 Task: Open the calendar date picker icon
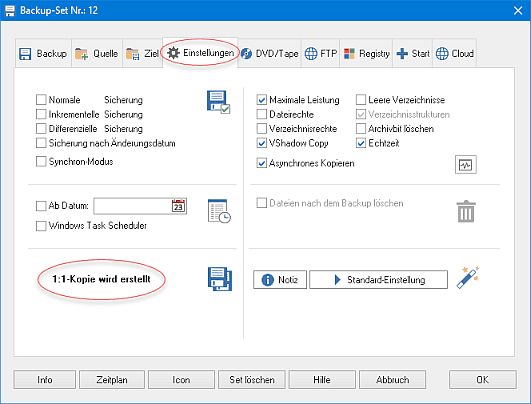(x=178, y=206)
